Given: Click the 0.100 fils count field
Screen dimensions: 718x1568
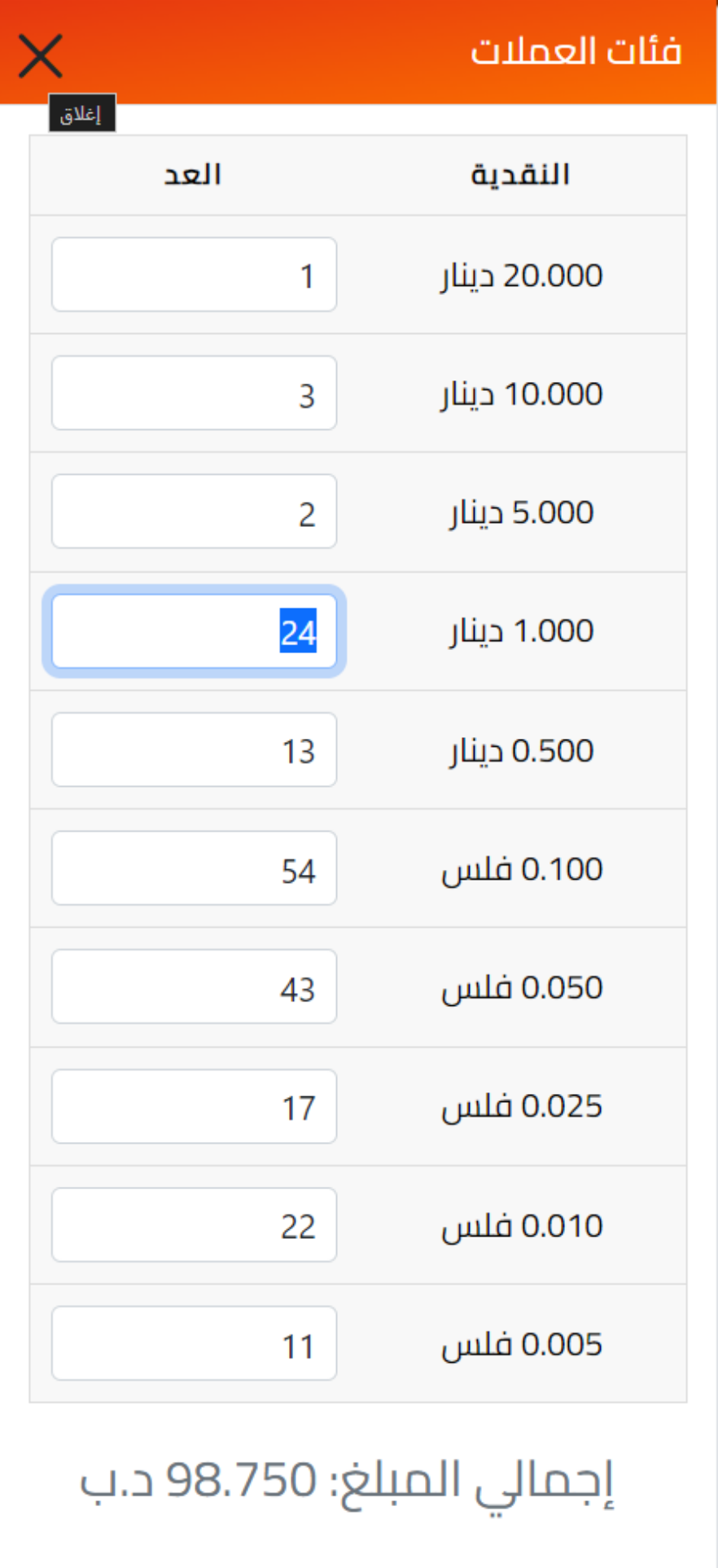Looking at the screenshot, I should (x=194, y=868).
